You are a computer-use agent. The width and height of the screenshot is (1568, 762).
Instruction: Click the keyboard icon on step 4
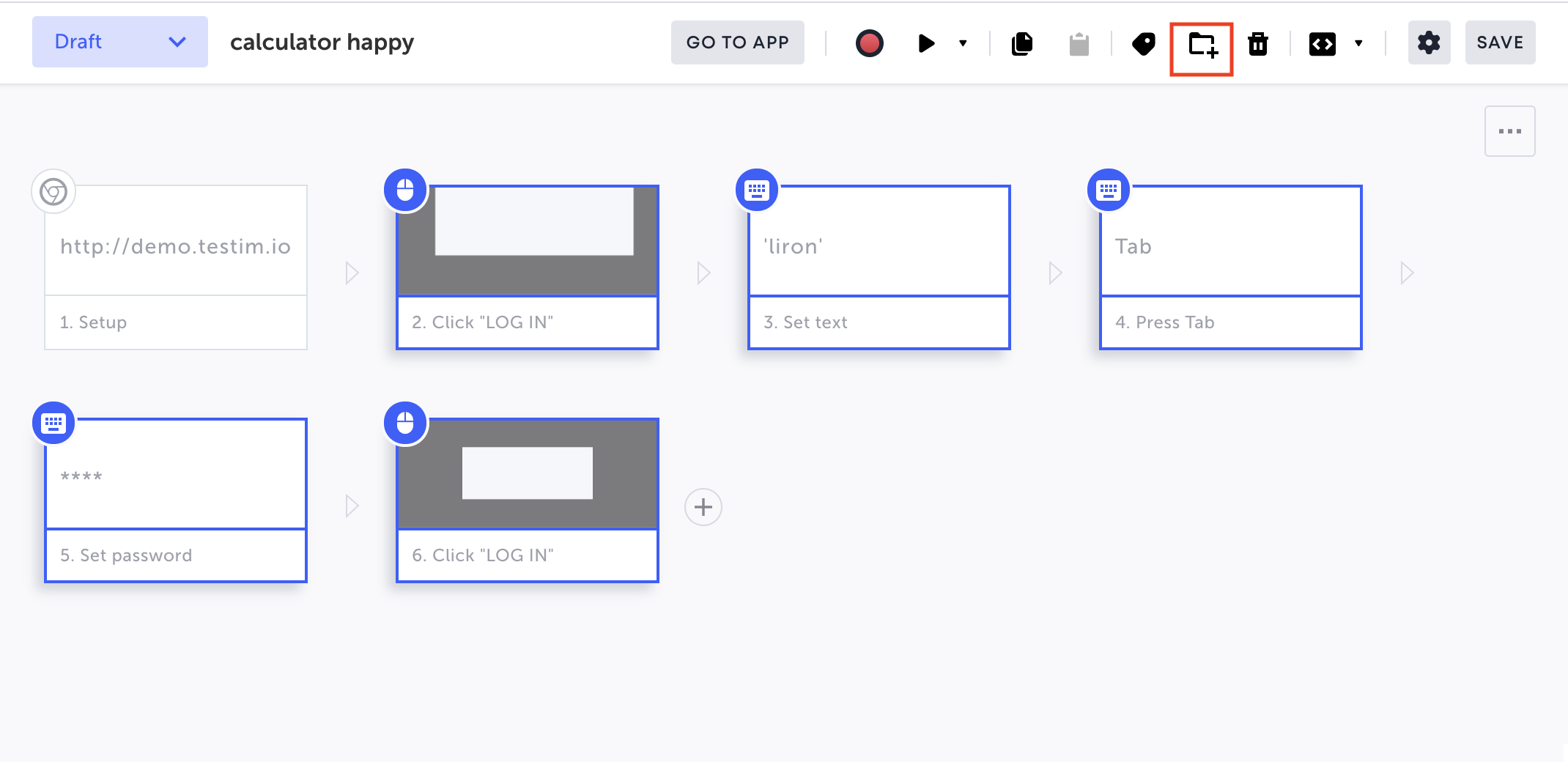(x=1109, y=190)
